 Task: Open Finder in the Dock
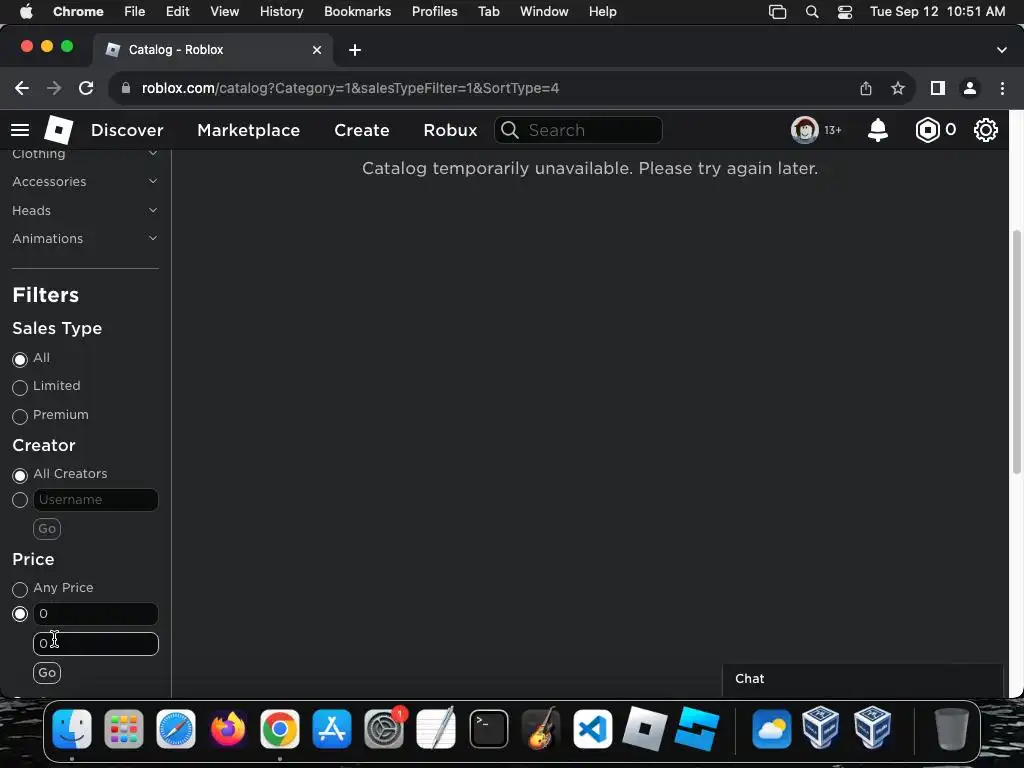pos(72,729)
